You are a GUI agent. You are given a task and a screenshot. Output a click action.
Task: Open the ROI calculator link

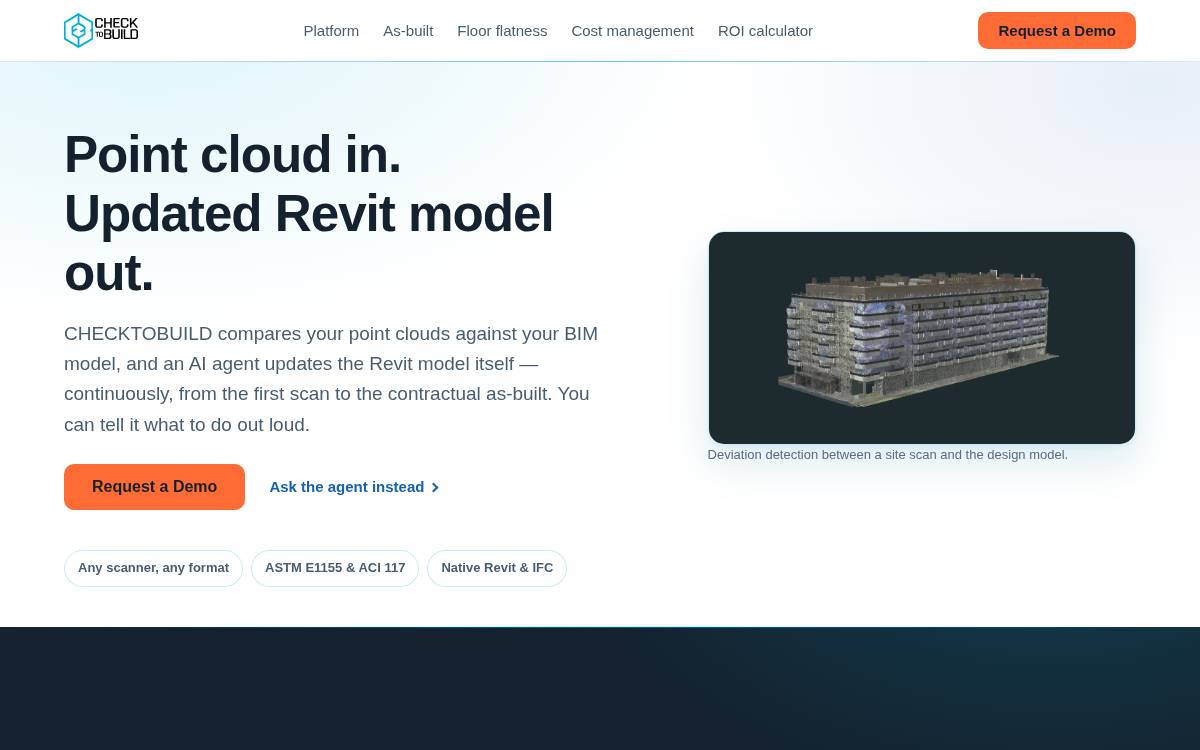tap(765, 31)
